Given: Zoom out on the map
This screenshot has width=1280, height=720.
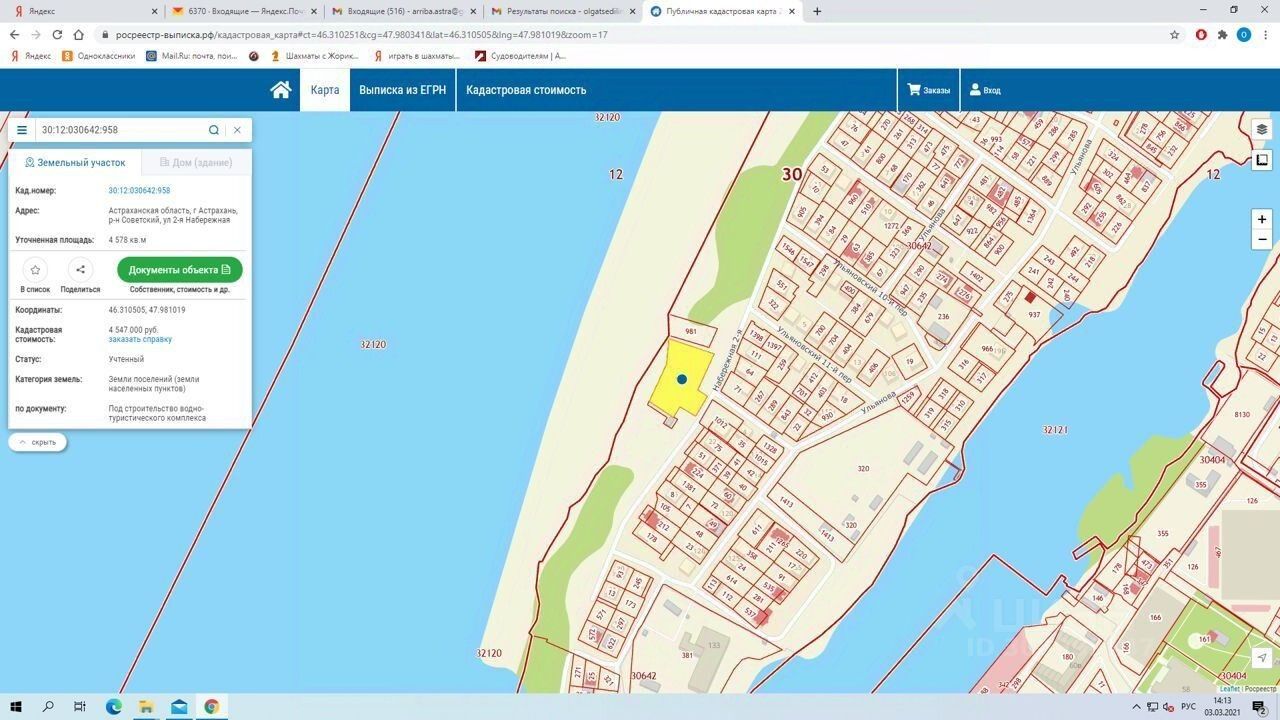Looking at the screenshot, I should [1262, 240].
